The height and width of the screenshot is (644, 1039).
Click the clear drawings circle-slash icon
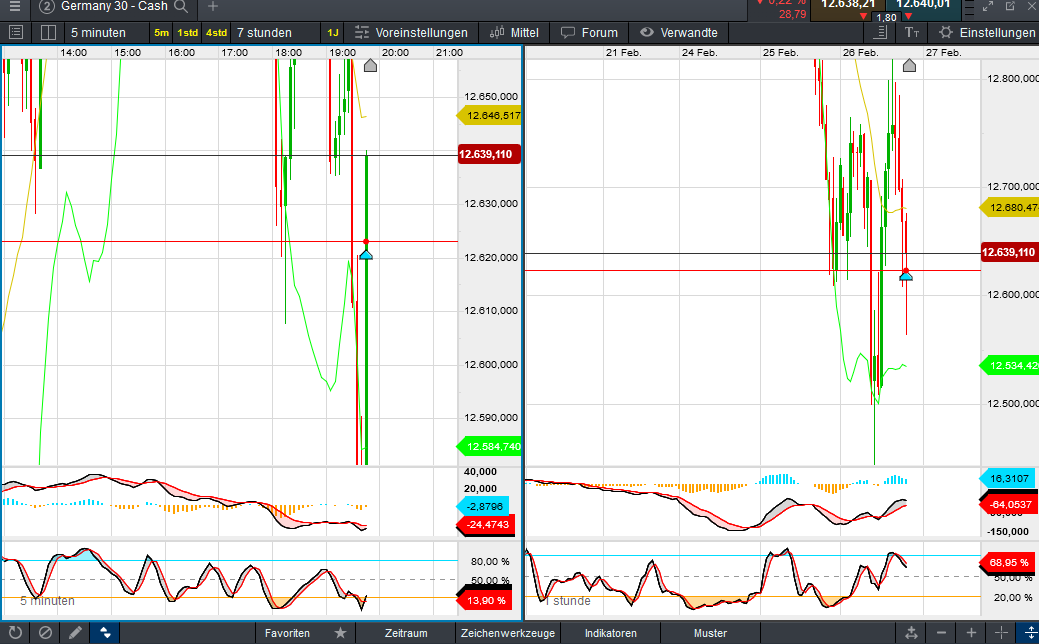click(x=45, y=633)
